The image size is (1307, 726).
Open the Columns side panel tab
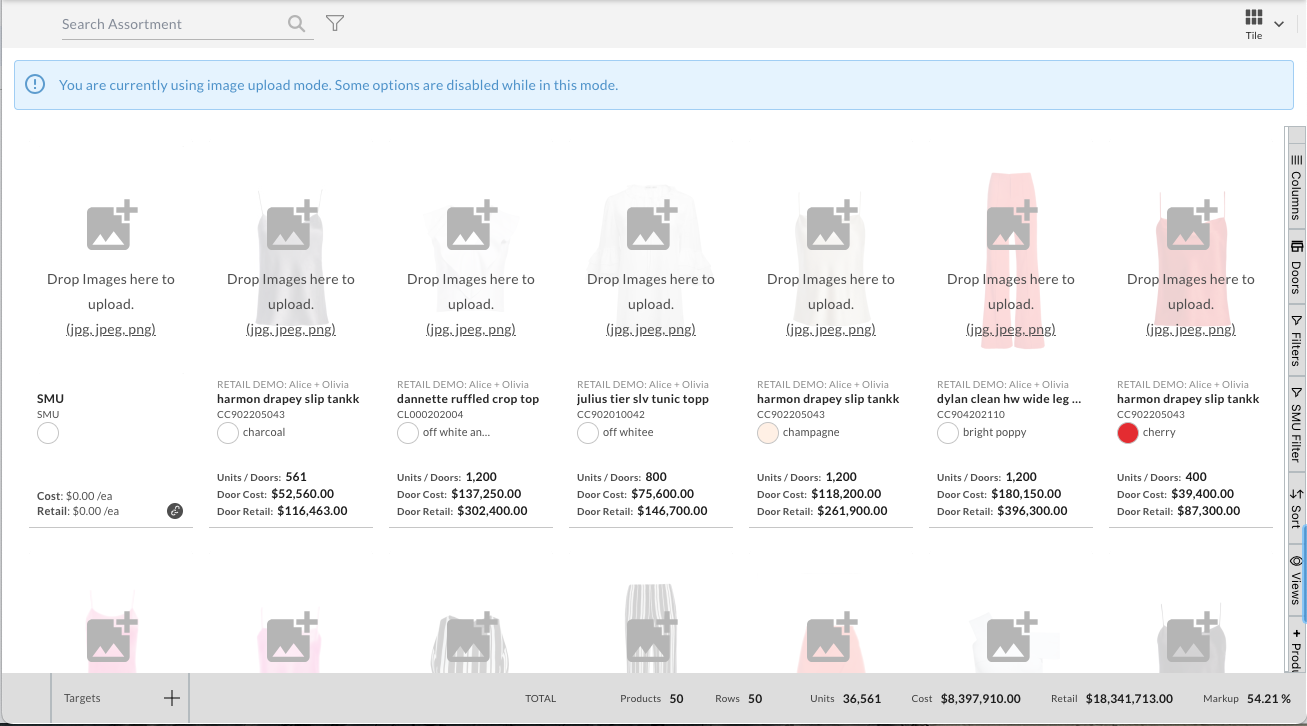click(1296, 187)
